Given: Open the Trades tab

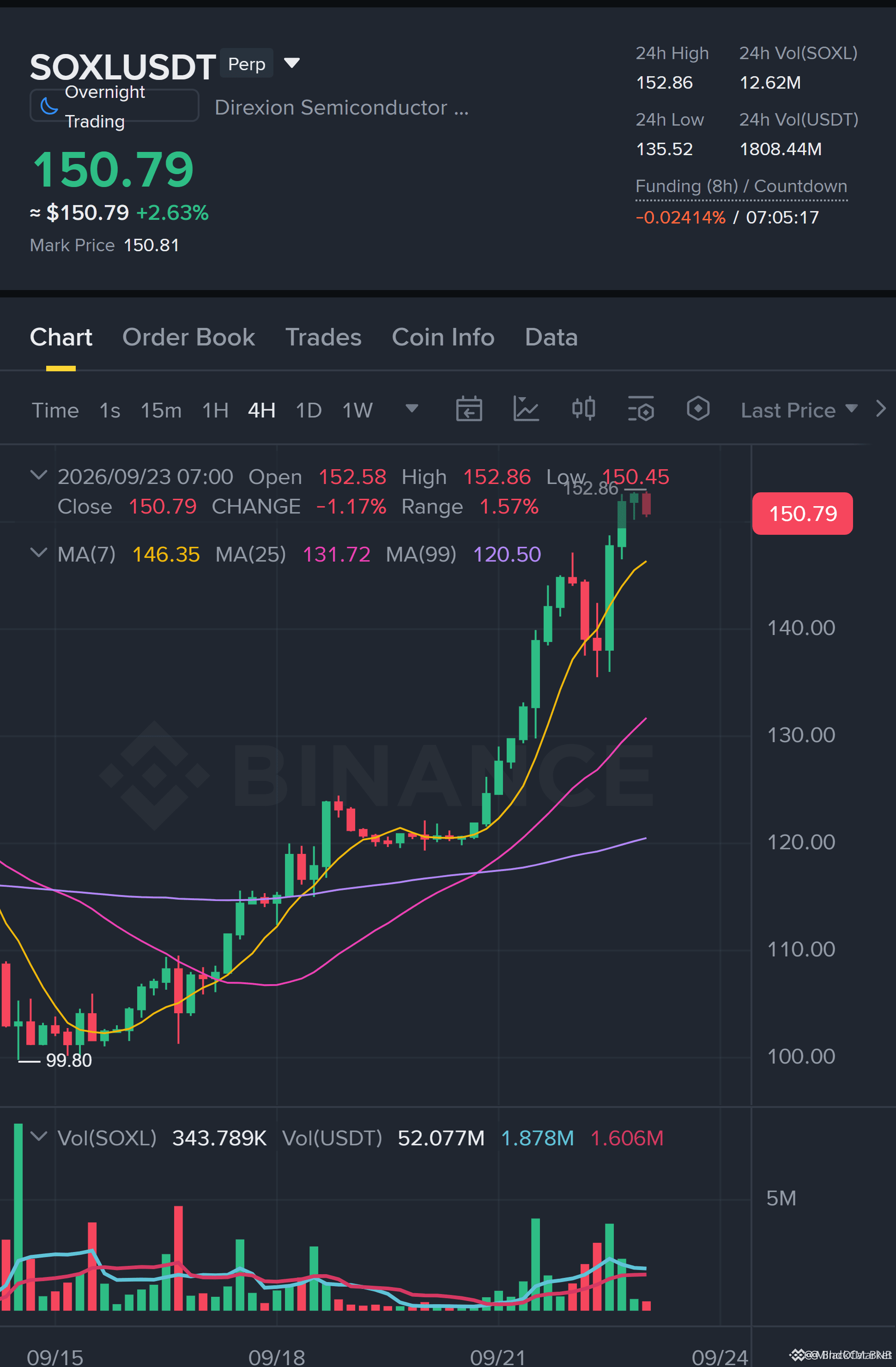Looking at the screenshot, I should (323, 337).
